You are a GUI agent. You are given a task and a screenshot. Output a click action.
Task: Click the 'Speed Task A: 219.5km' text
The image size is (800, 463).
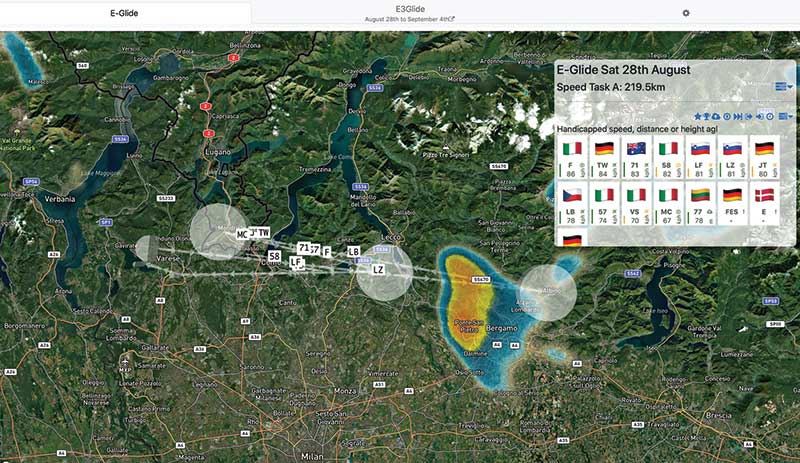pyautogui.click(x=610, y=87)
